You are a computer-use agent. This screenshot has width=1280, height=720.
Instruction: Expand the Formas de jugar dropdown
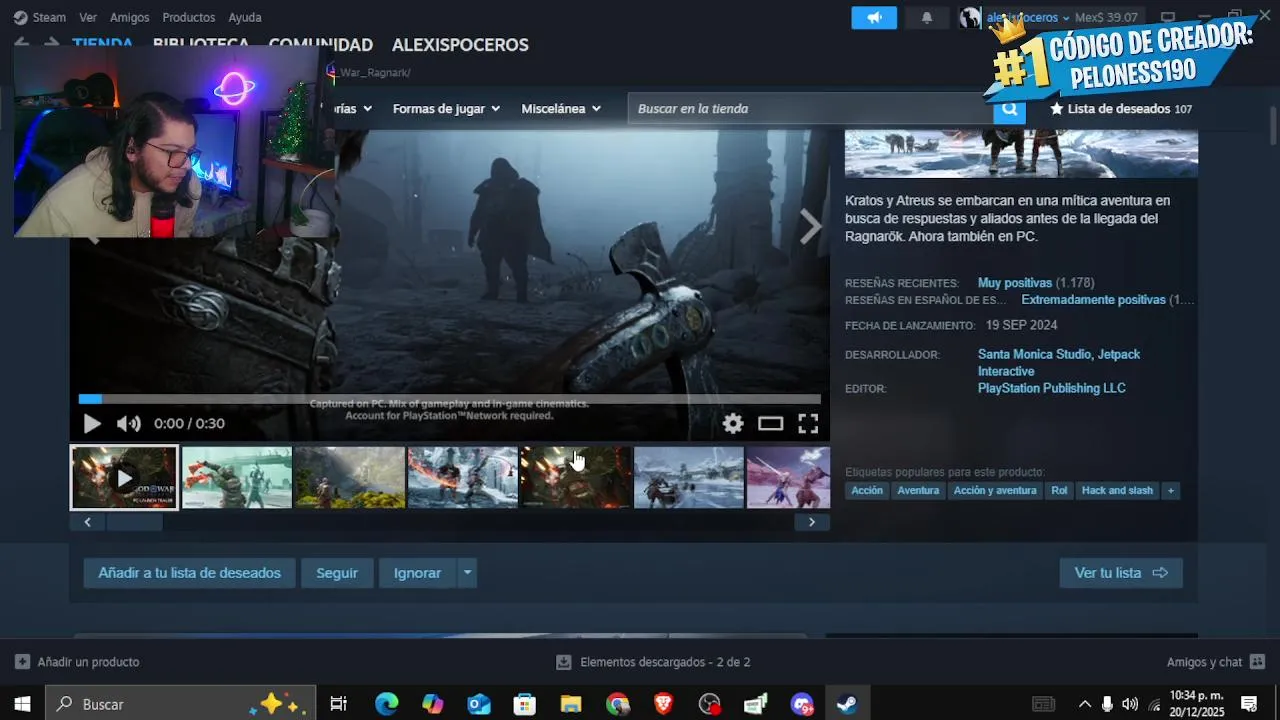click(446, 108)
